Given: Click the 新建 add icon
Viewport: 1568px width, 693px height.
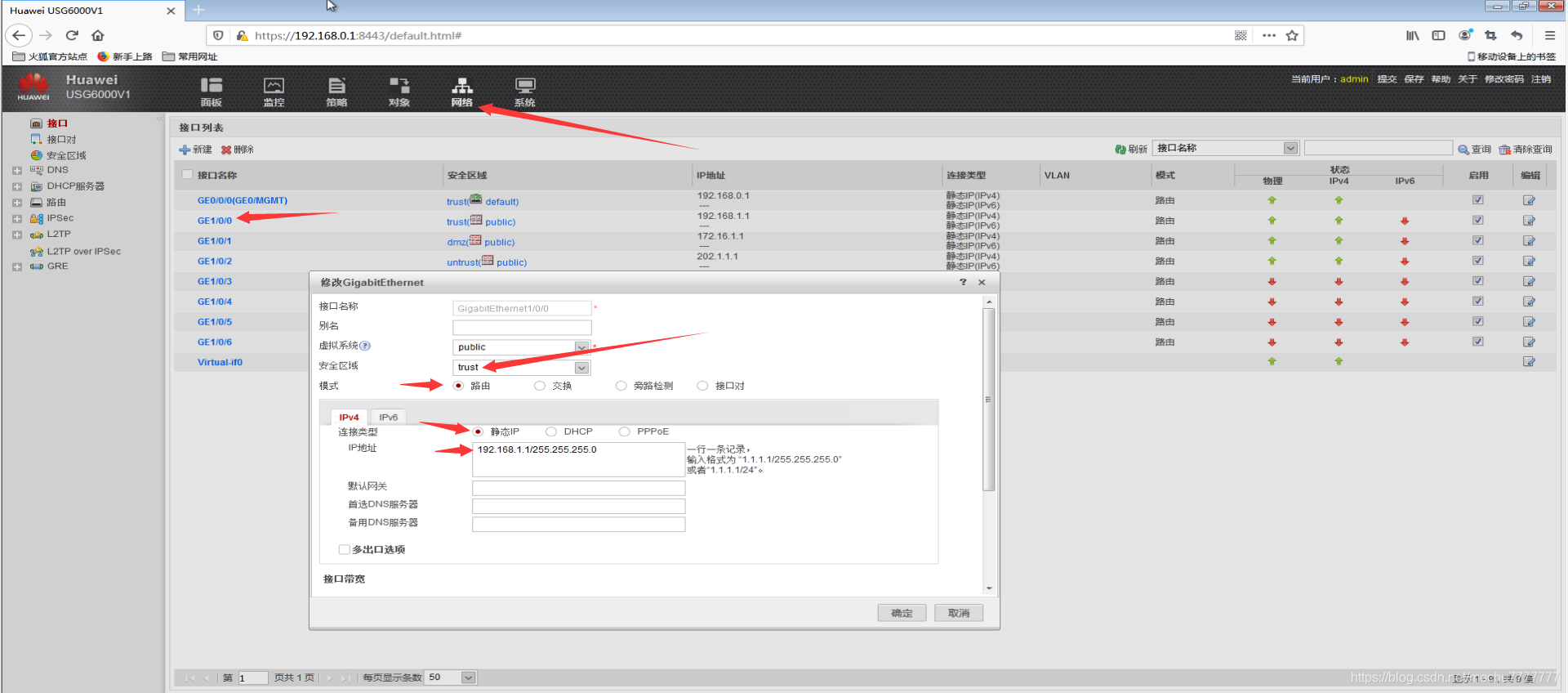Looking at the screenshot, I should (x=185, y=150).
